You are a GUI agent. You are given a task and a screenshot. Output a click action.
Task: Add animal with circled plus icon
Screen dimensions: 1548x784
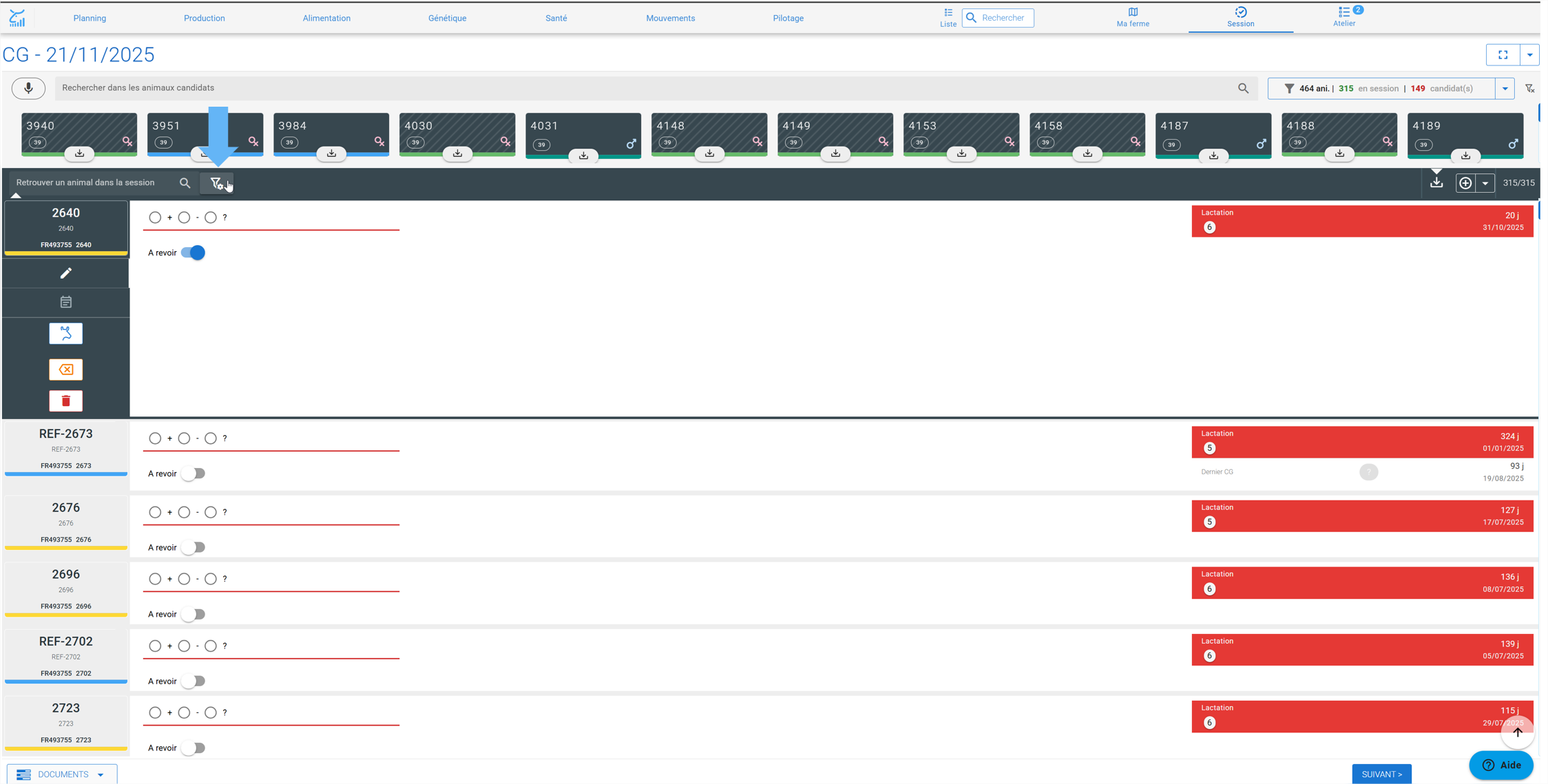tap(1465, 183)
